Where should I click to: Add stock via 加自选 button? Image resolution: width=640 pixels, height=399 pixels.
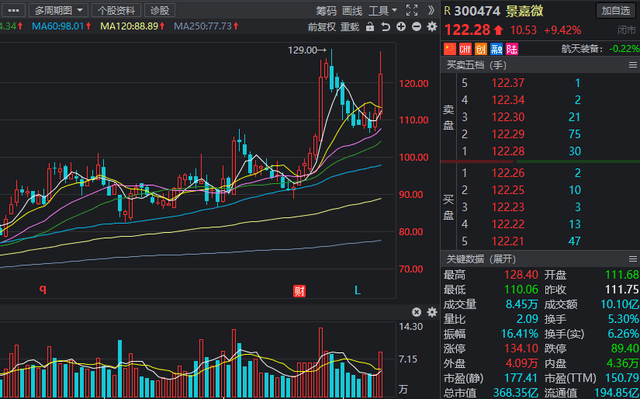[616, 11]
